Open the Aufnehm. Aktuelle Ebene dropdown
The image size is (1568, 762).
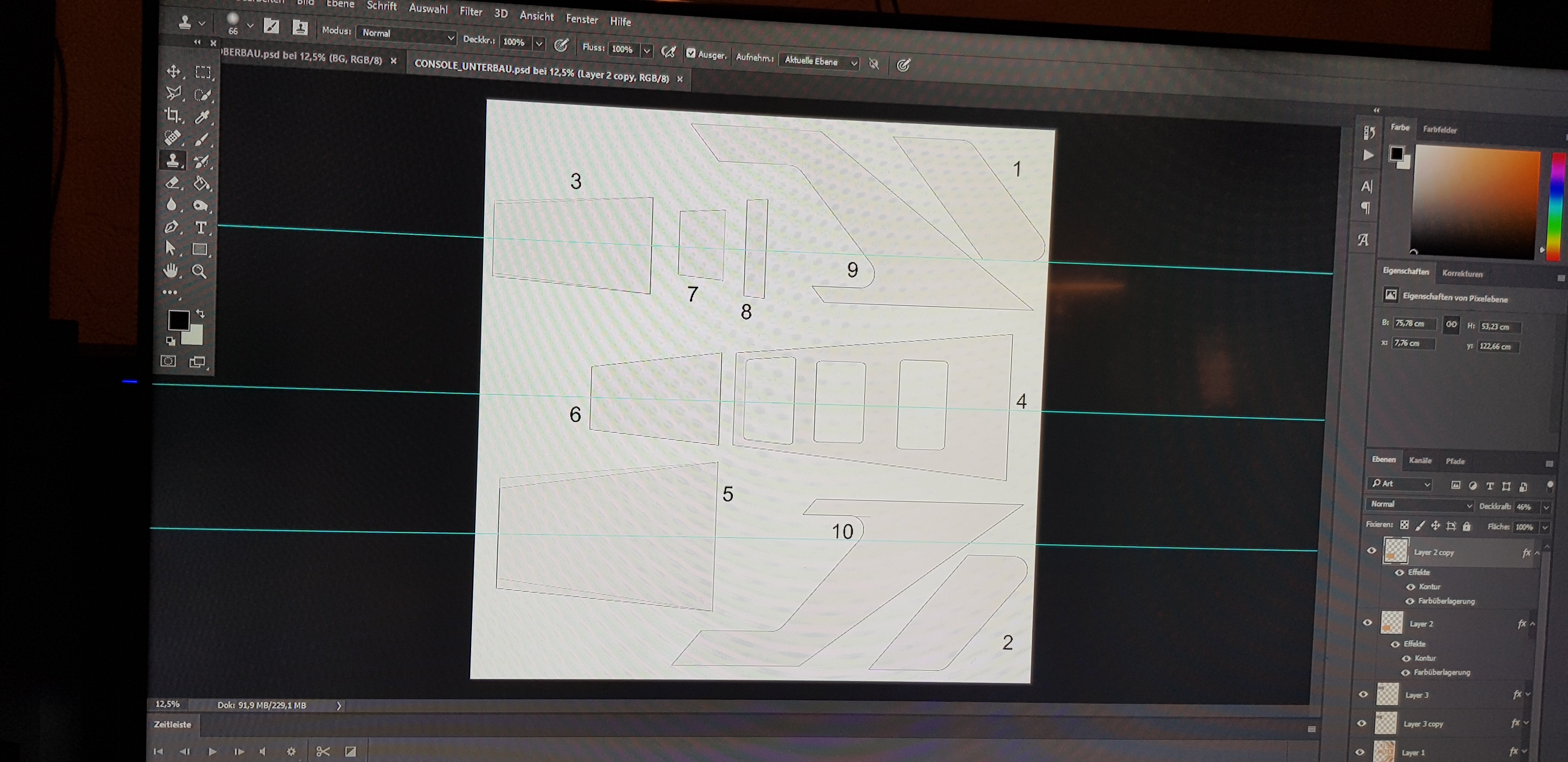819,61
